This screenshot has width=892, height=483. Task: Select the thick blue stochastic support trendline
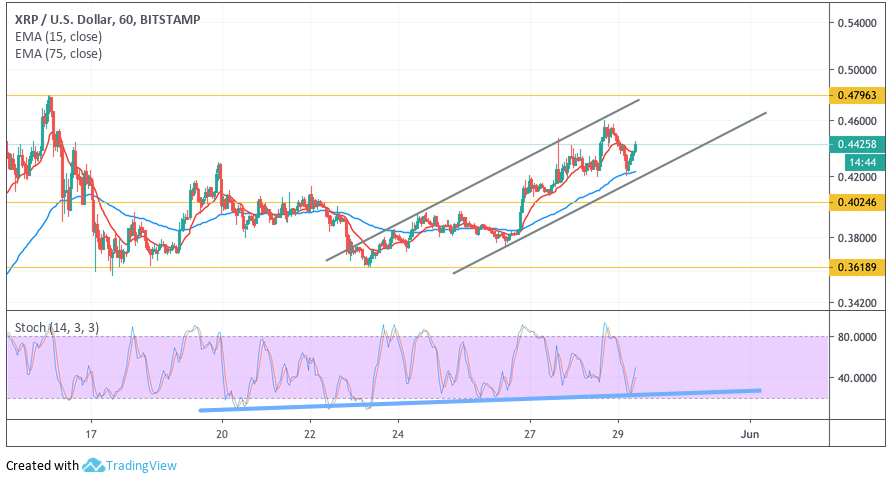pos(480,400)
